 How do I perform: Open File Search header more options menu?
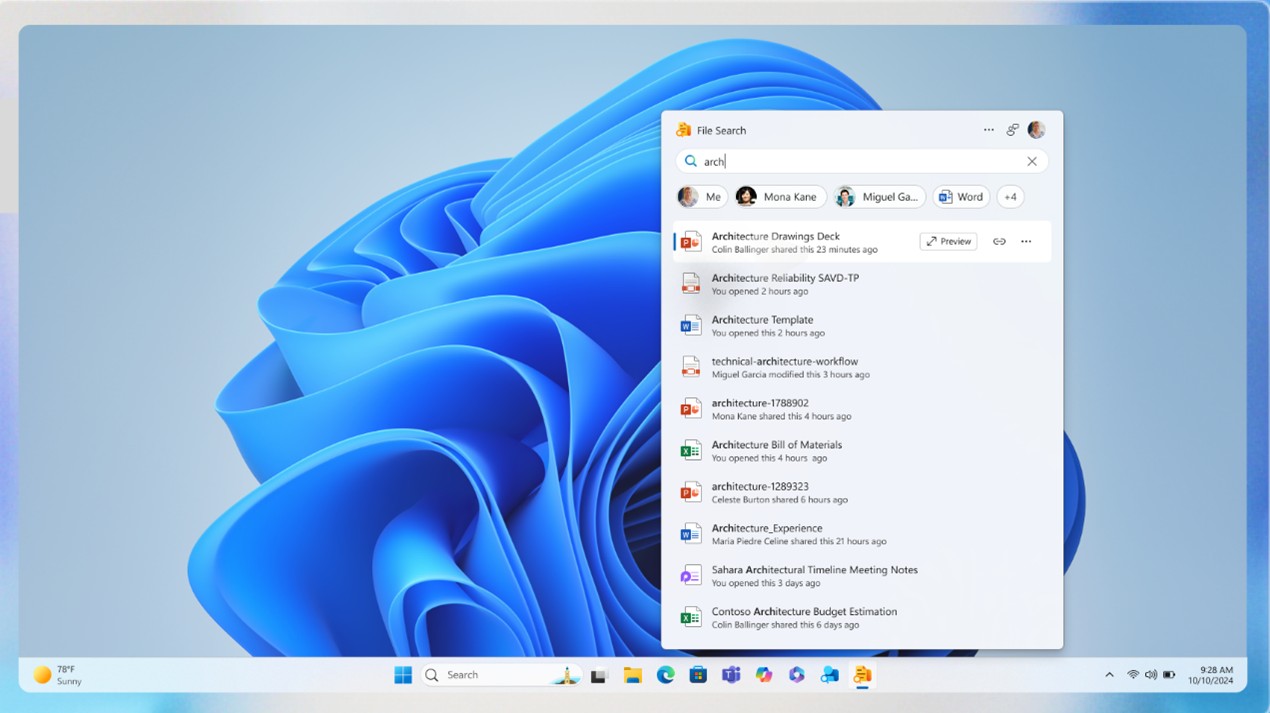click(989, 130)
